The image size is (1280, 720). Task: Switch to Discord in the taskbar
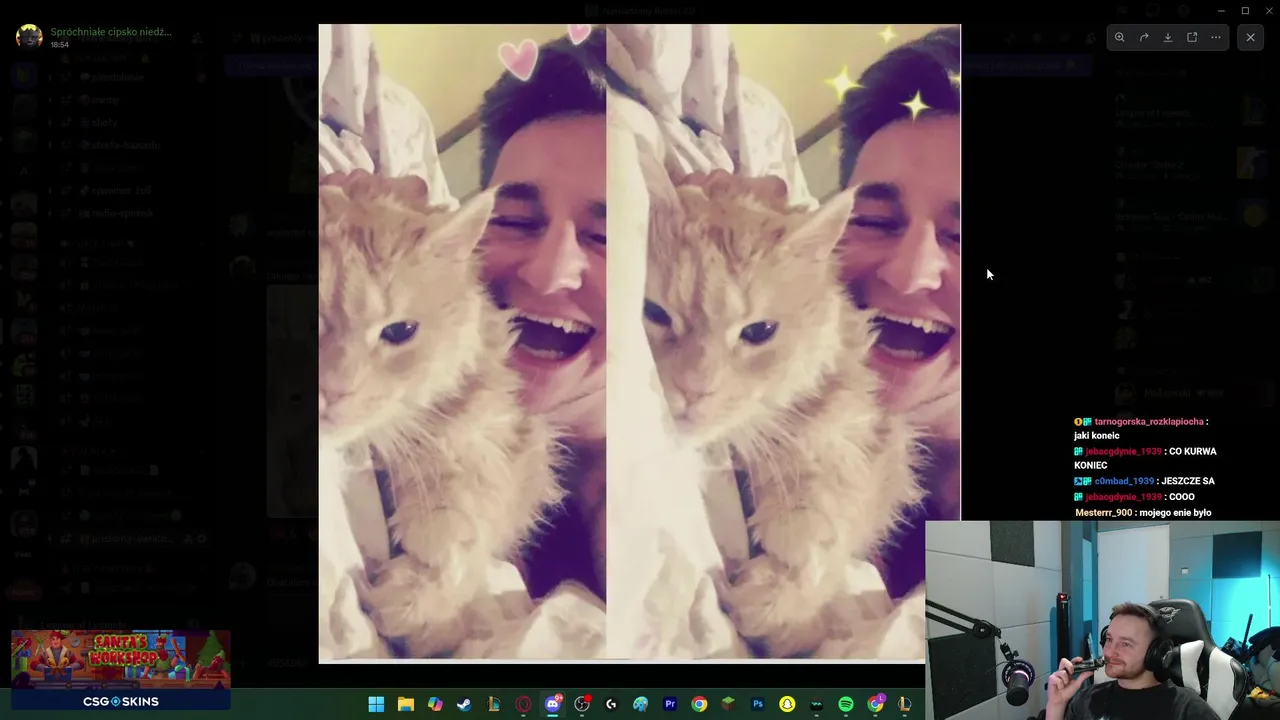[552, 704]
